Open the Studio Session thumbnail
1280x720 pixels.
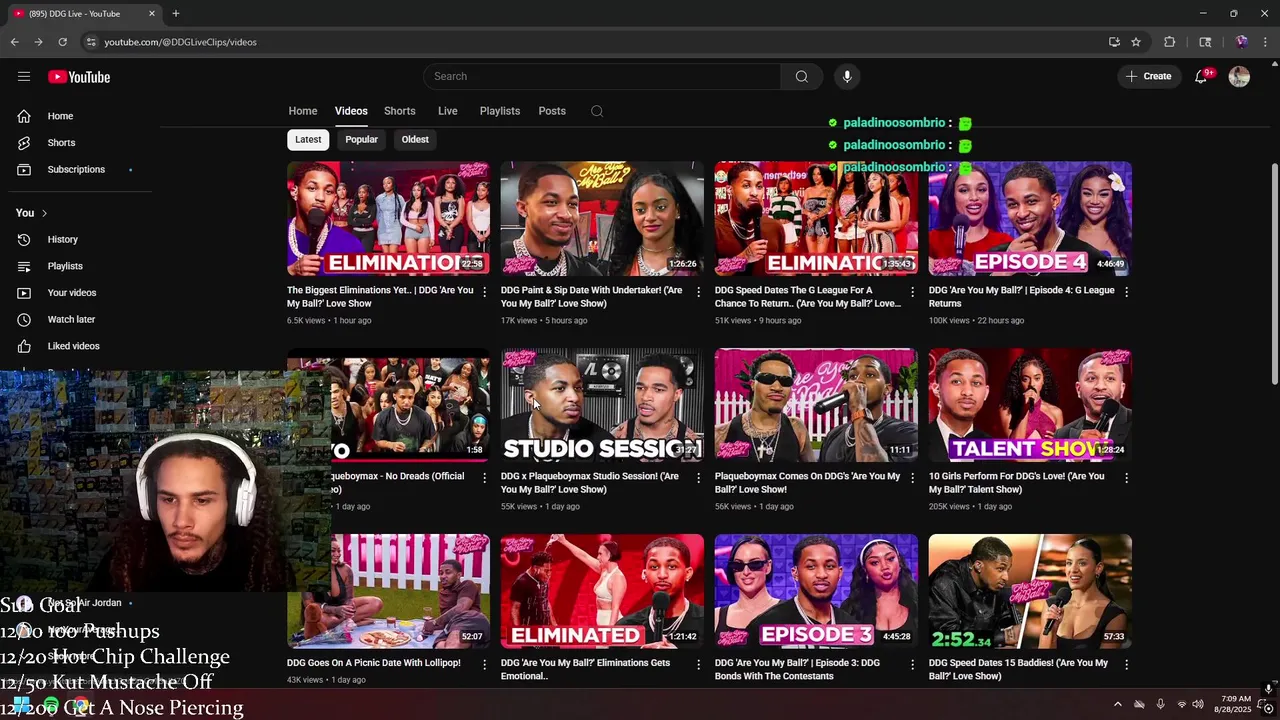[602, 405]
